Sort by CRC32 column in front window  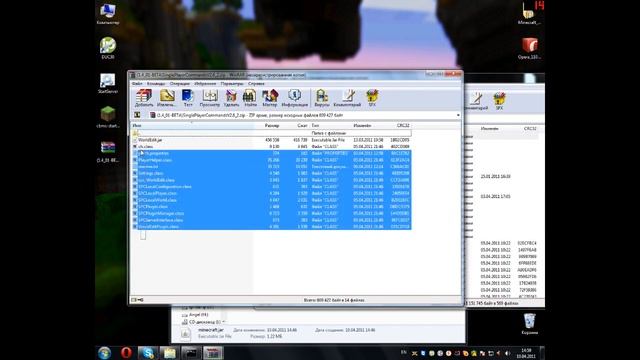click(x=399, y=126)
